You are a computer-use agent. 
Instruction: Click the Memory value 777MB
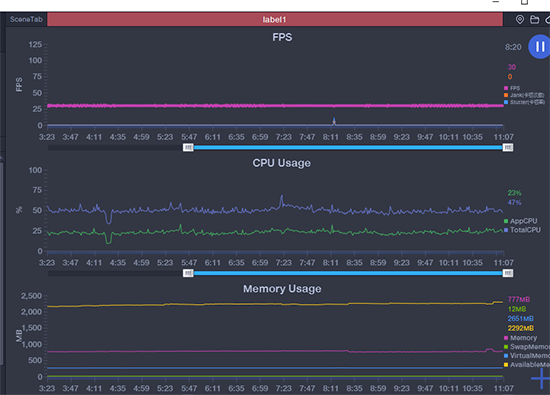click(x=519, y=299)
